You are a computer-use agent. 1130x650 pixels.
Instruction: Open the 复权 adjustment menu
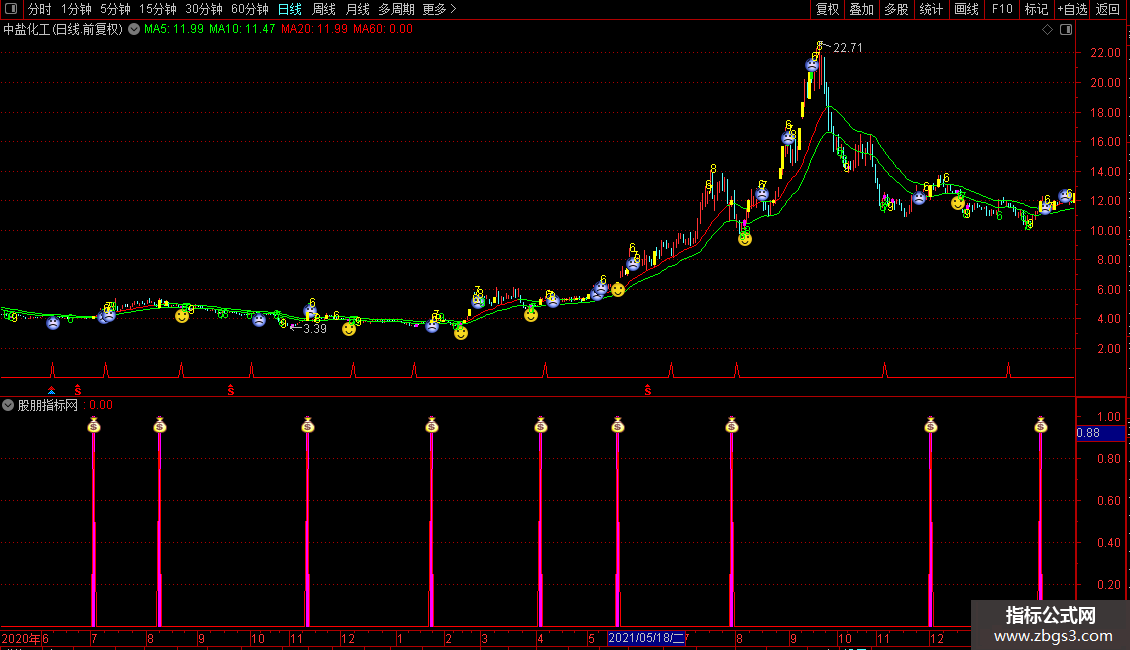[827, 9]
